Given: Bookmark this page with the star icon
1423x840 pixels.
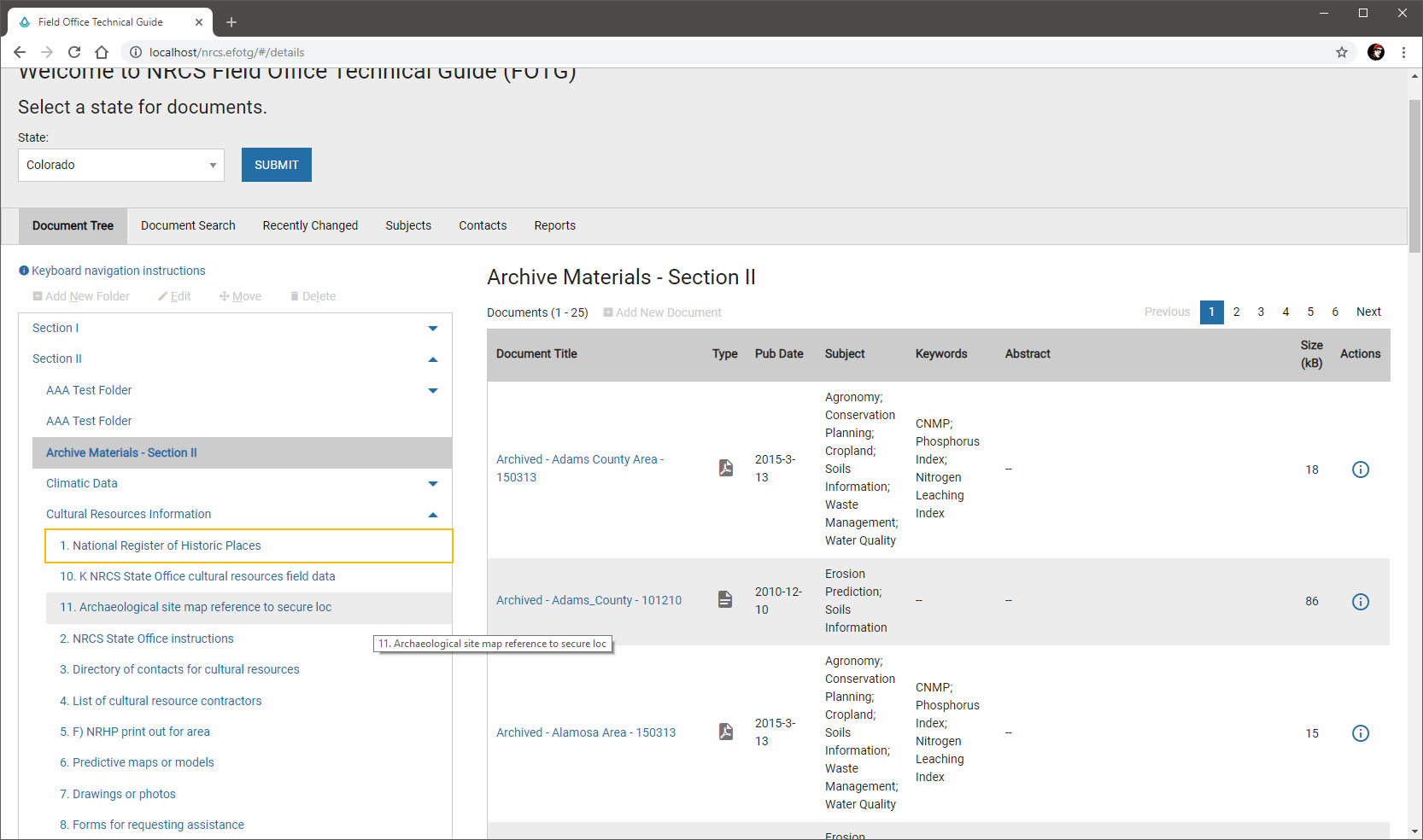Looking at the screenshot, I should pos(1342,52).
